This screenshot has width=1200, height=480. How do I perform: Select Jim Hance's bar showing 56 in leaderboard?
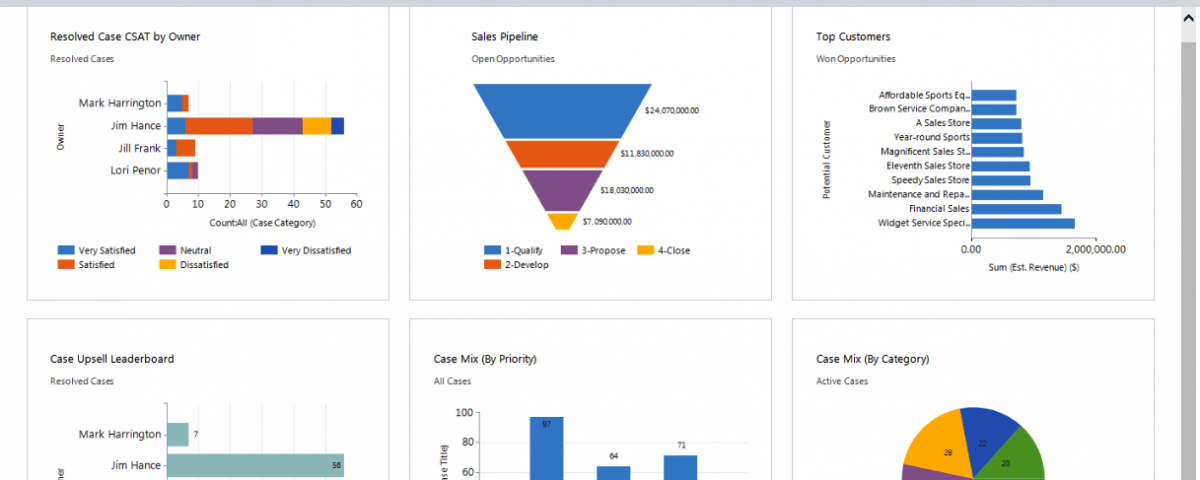[255, 465]
